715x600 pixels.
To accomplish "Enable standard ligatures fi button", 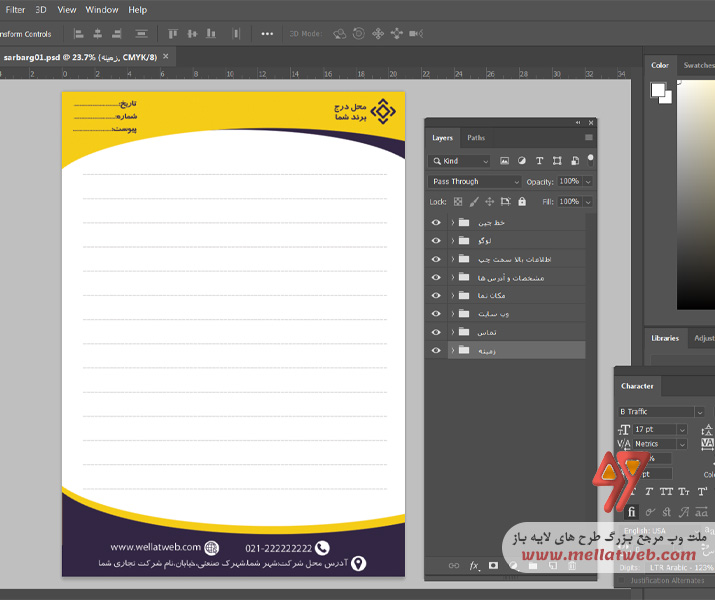I will tap(632, 512).
